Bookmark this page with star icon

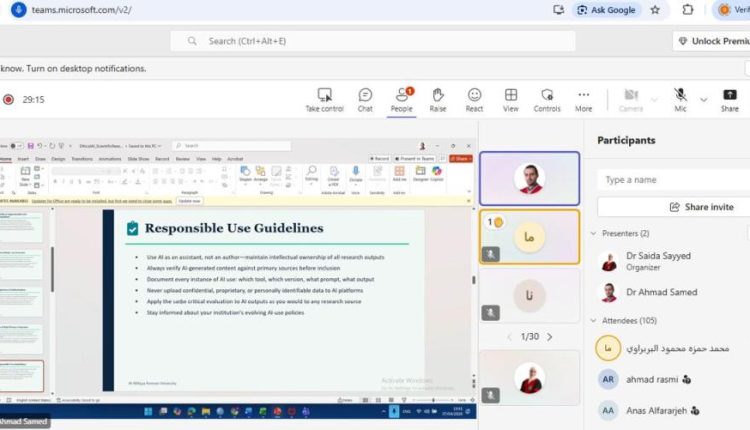click(655, 10)
